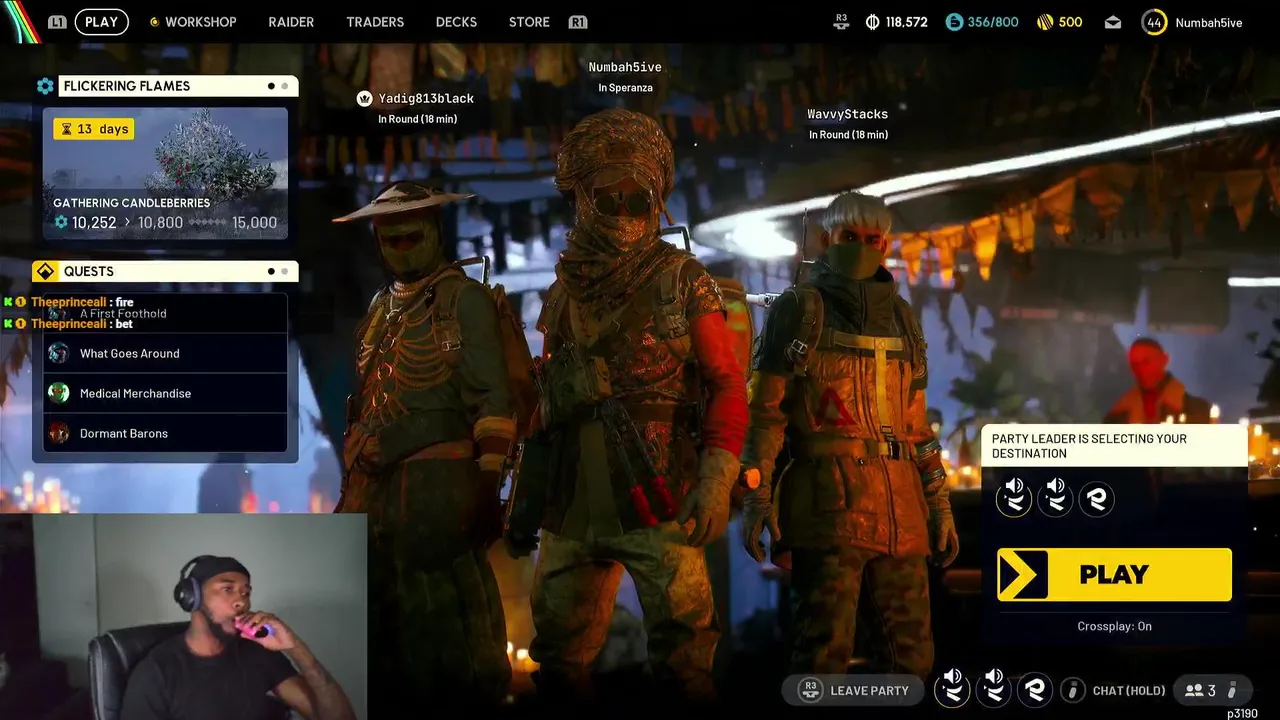1280x720 pixels.
Task: Open the STORE tab
Action: (x=529, y=22)
